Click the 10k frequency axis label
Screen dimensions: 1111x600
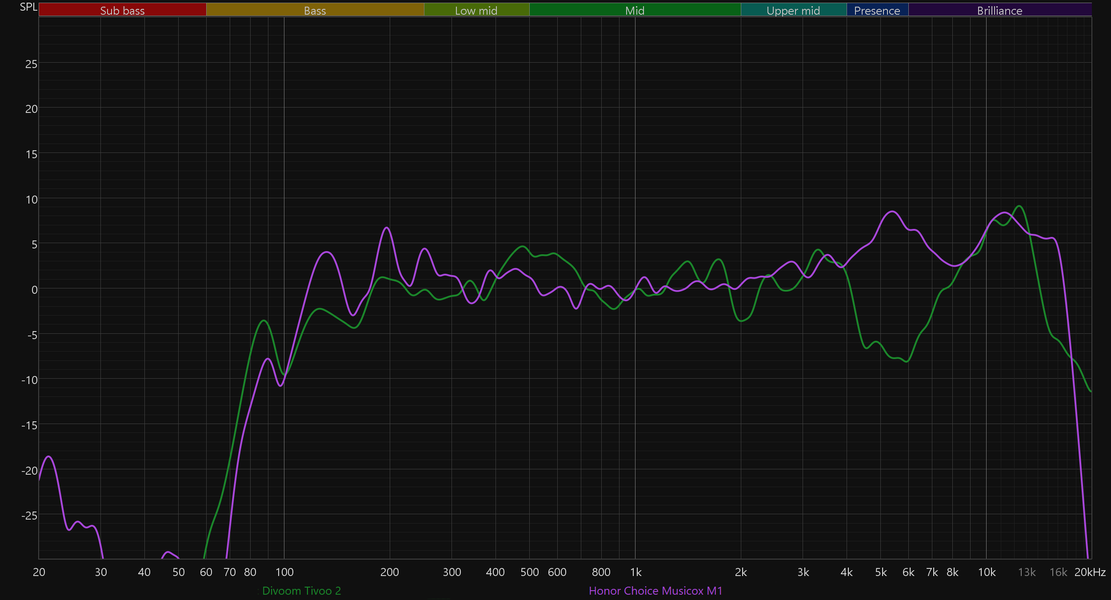pos(986,572)
